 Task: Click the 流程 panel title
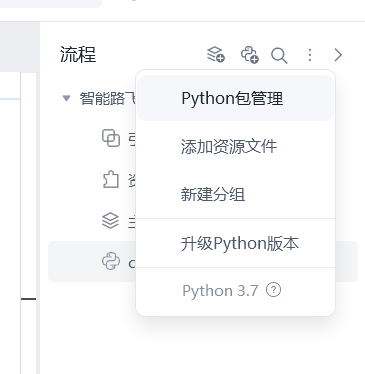coord(78,54)
